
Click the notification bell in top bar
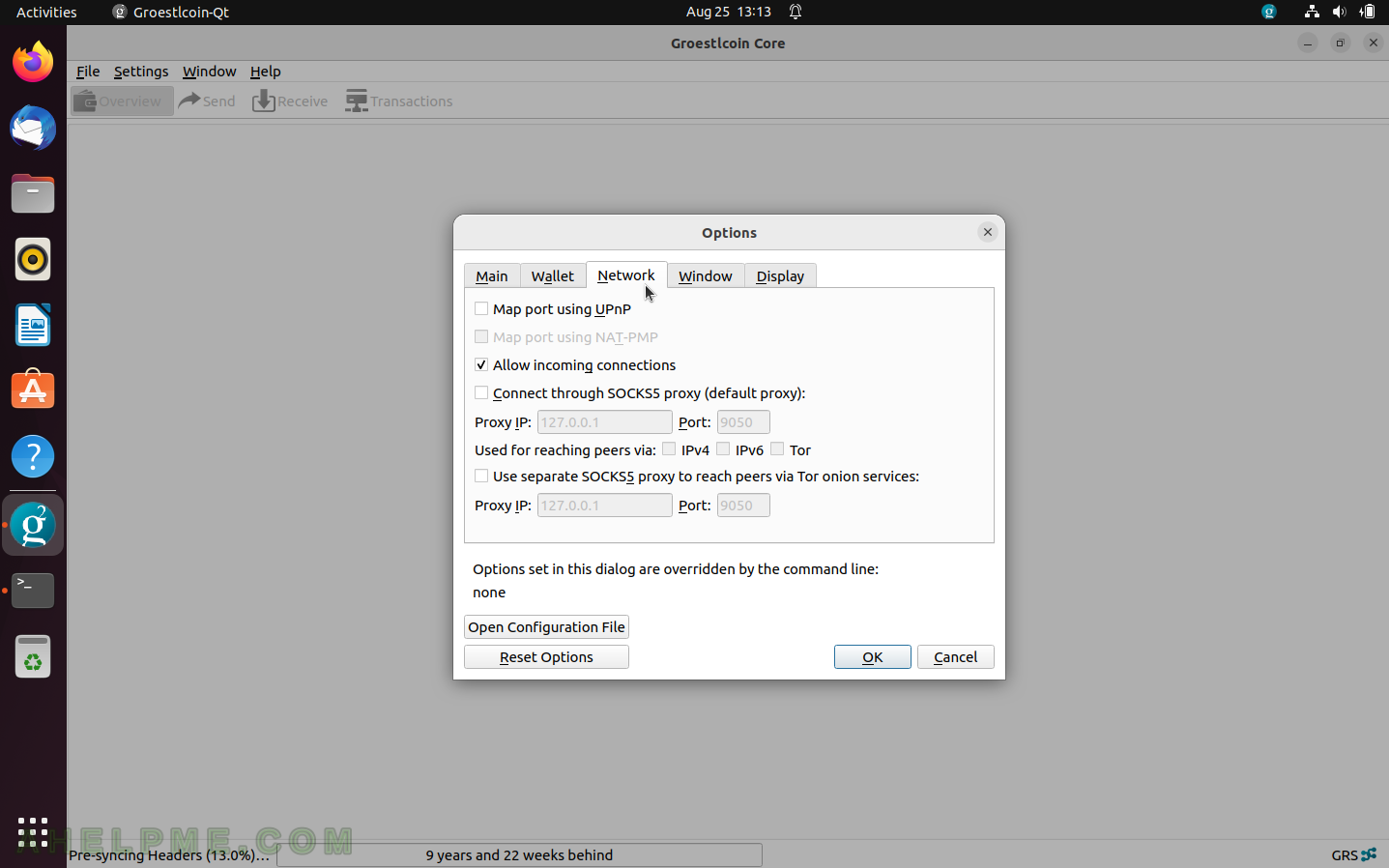tap(796, 12)
